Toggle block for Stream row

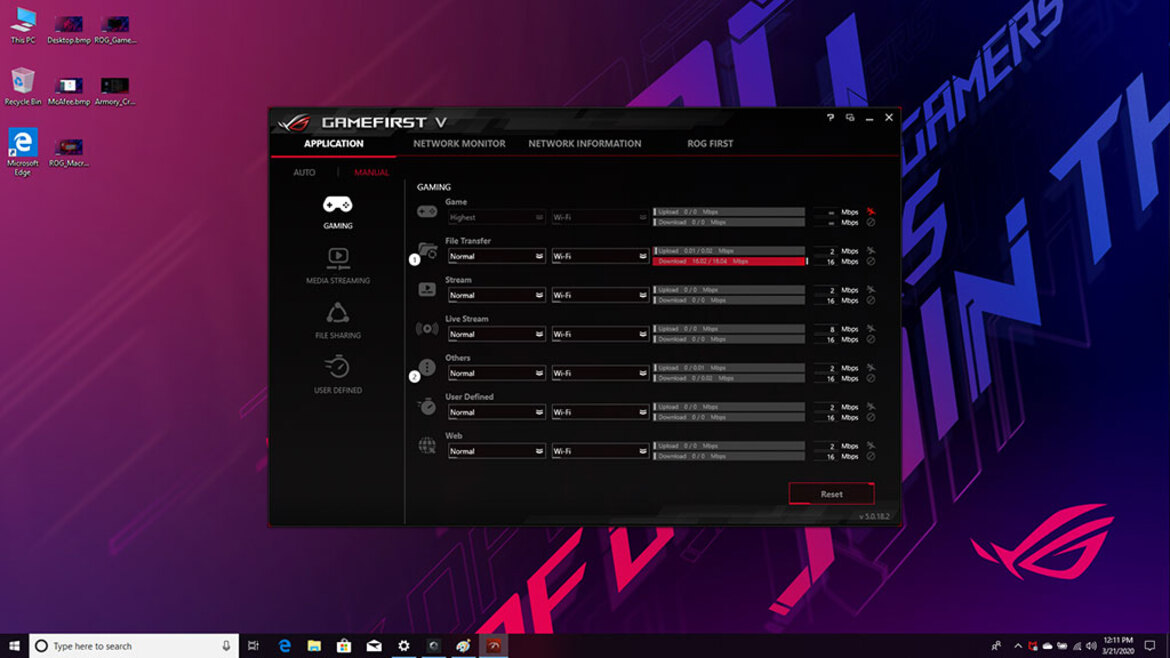870,301
